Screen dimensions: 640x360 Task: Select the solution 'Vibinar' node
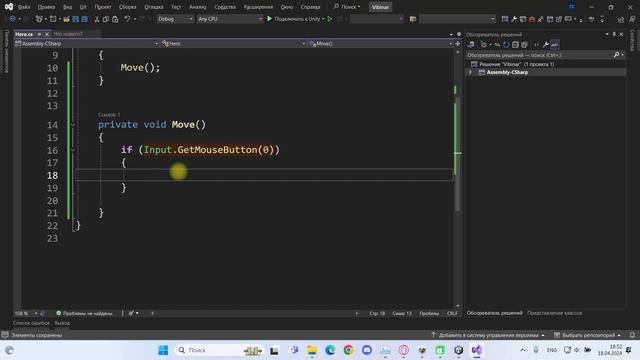pos(516,64)
